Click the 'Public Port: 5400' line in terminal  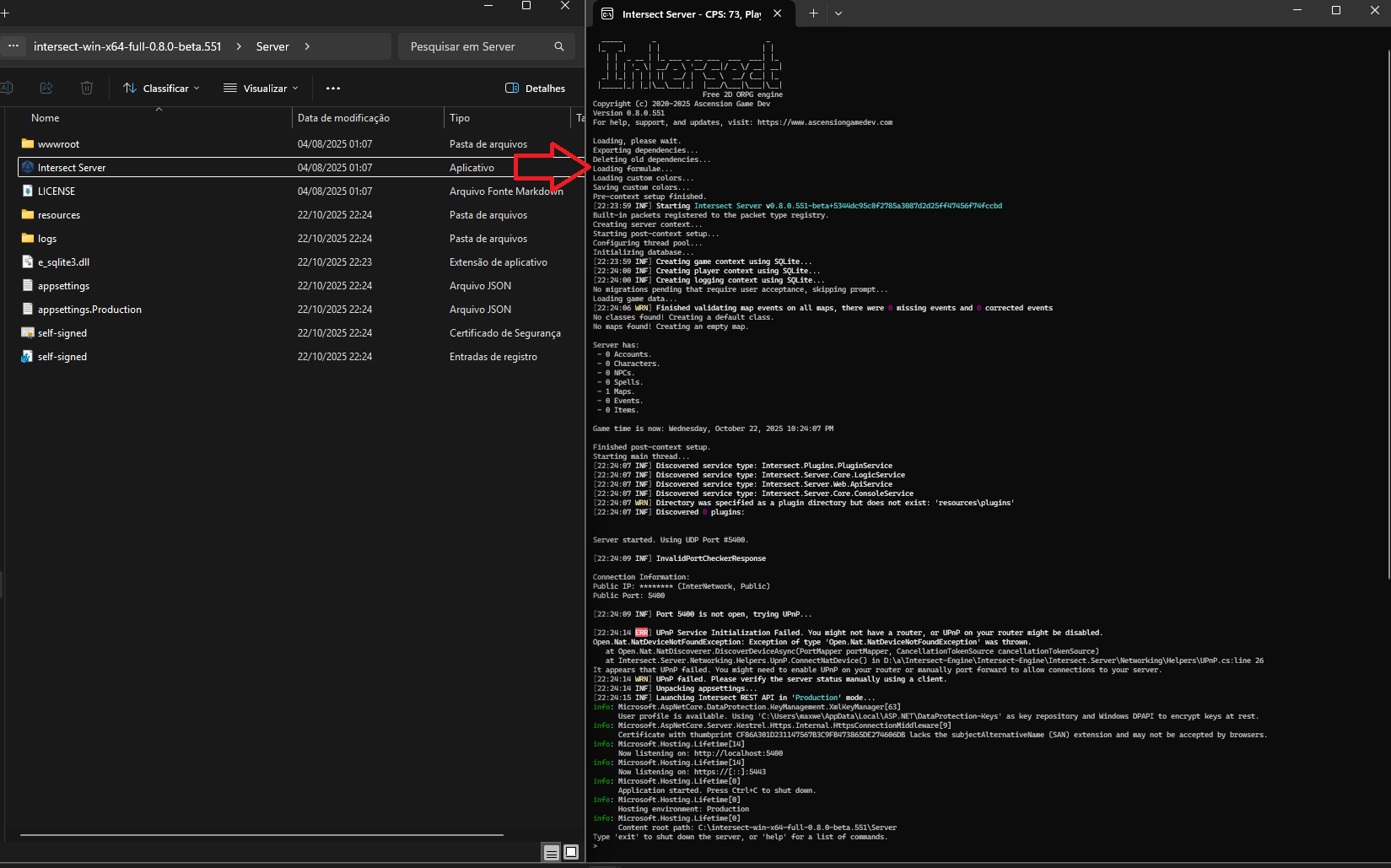(x=628, y=596)
